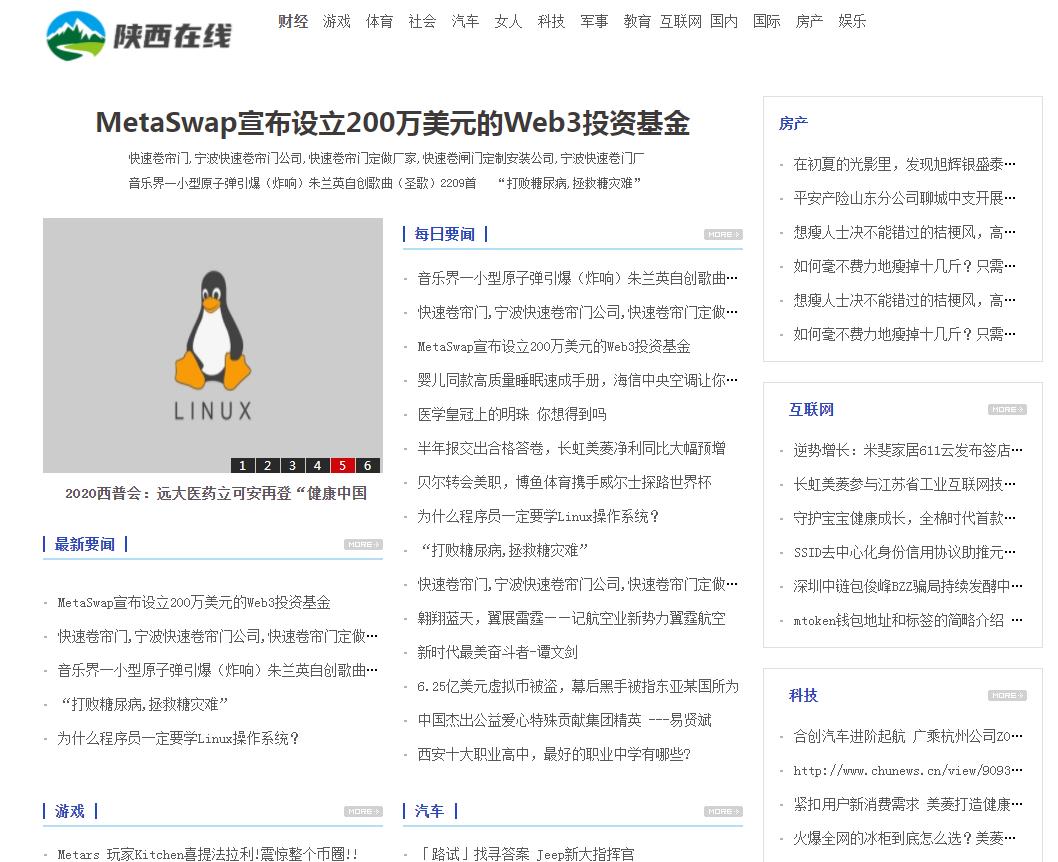
Task: Open the 财经 navigation item
Action: (294, 22)
